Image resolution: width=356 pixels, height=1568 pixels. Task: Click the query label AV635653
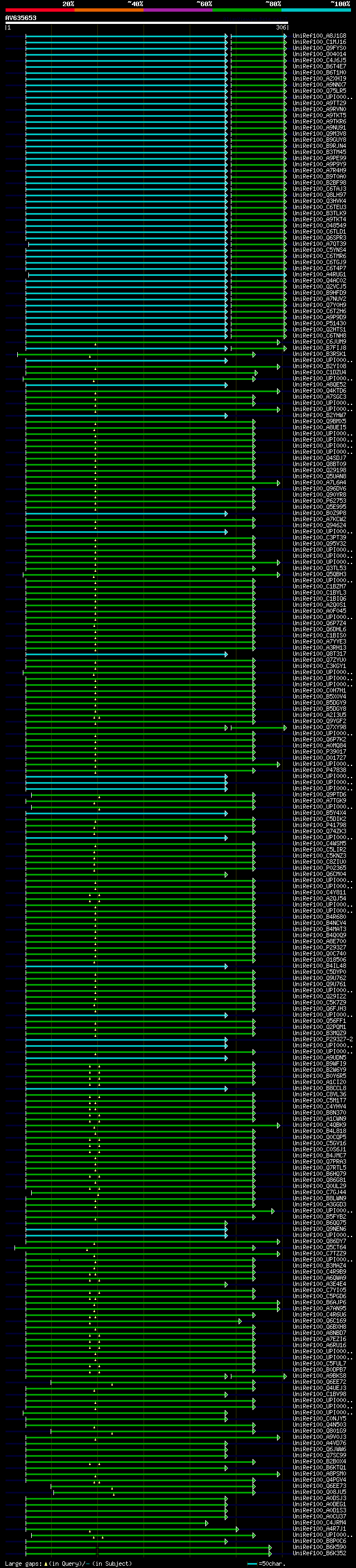click(21, 18)
